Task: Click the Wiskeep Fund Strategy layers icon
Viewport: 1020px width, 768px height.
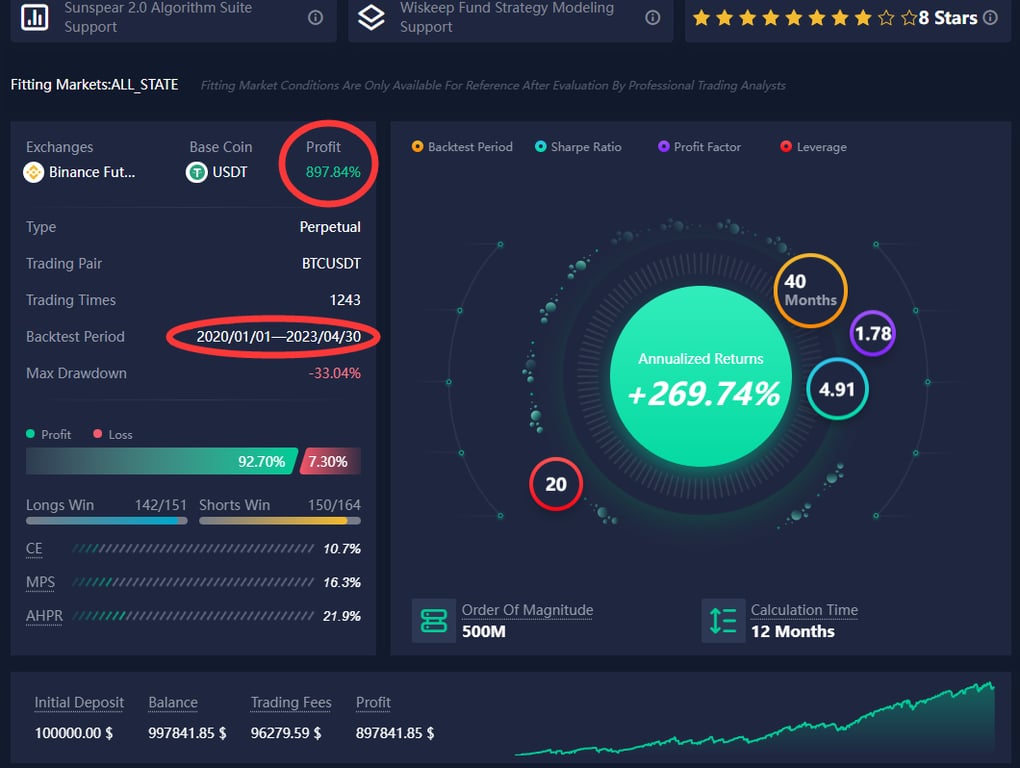Action: [x=371, y=18]
